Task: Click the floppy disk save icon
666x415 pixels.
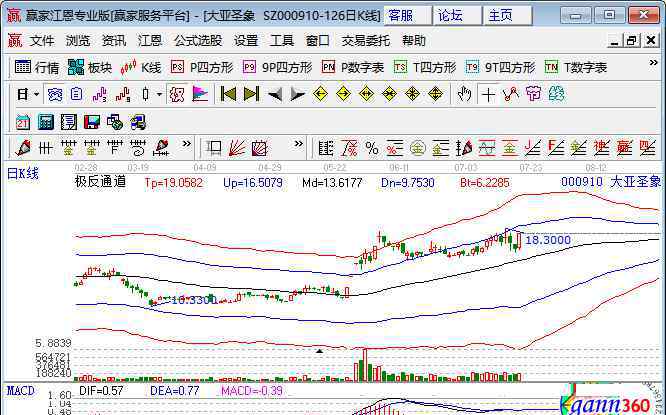Action: 92,122
